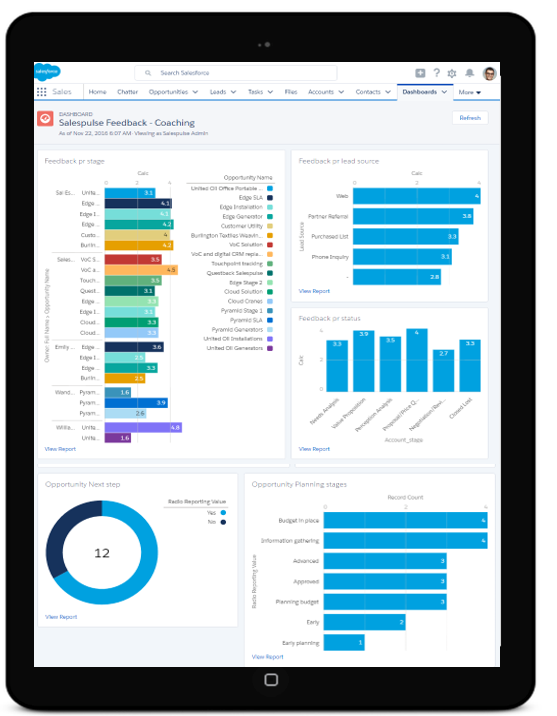
Task: Expand the Dashboards tab dropdown arrow
Action: (x=444, y=92)
